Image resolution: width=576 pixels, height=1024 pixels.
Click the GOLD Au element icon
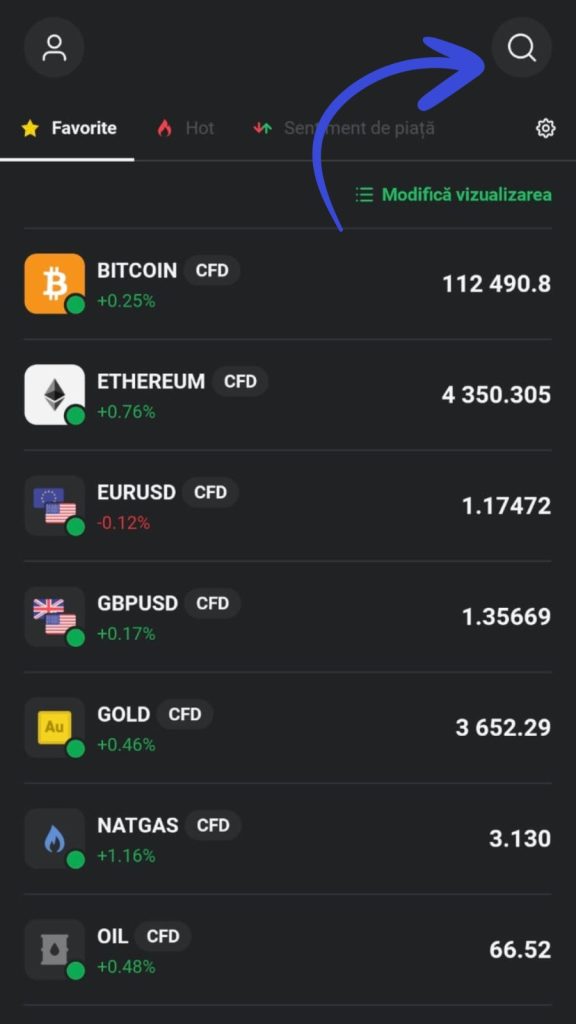(x=54, y=727)
